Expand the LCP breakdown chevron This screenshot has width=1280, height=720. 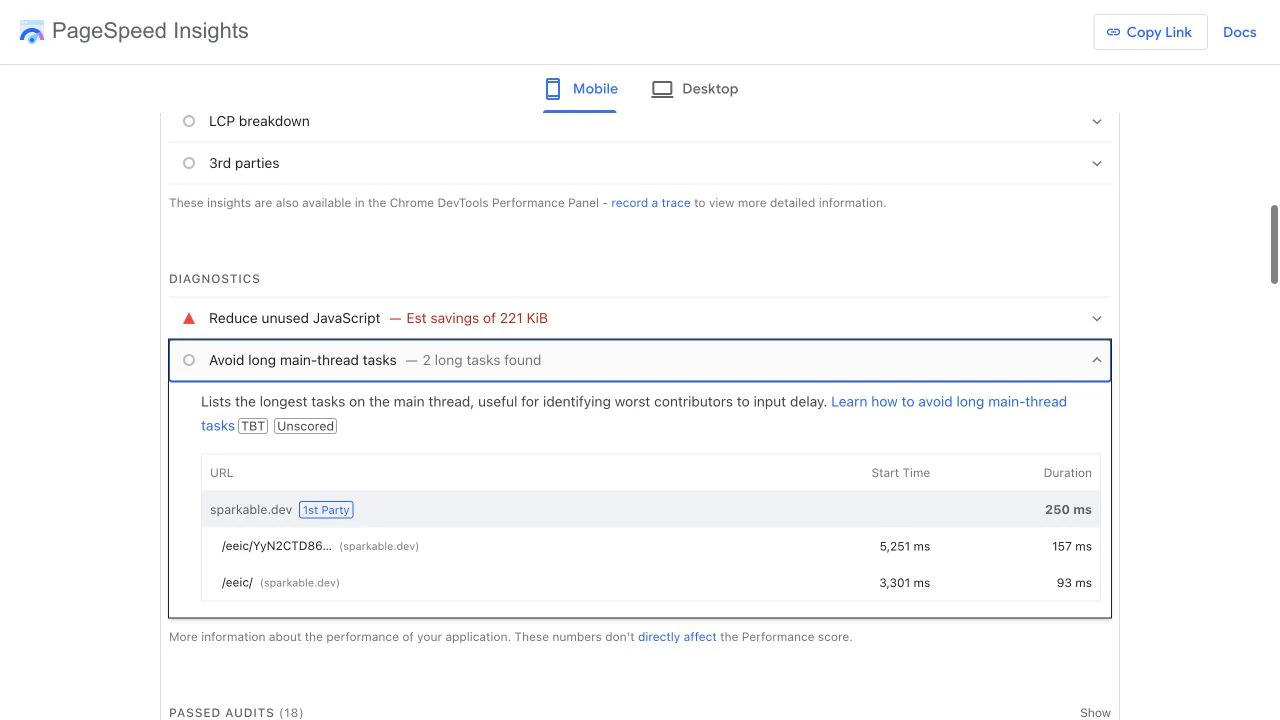[1097, 121]
